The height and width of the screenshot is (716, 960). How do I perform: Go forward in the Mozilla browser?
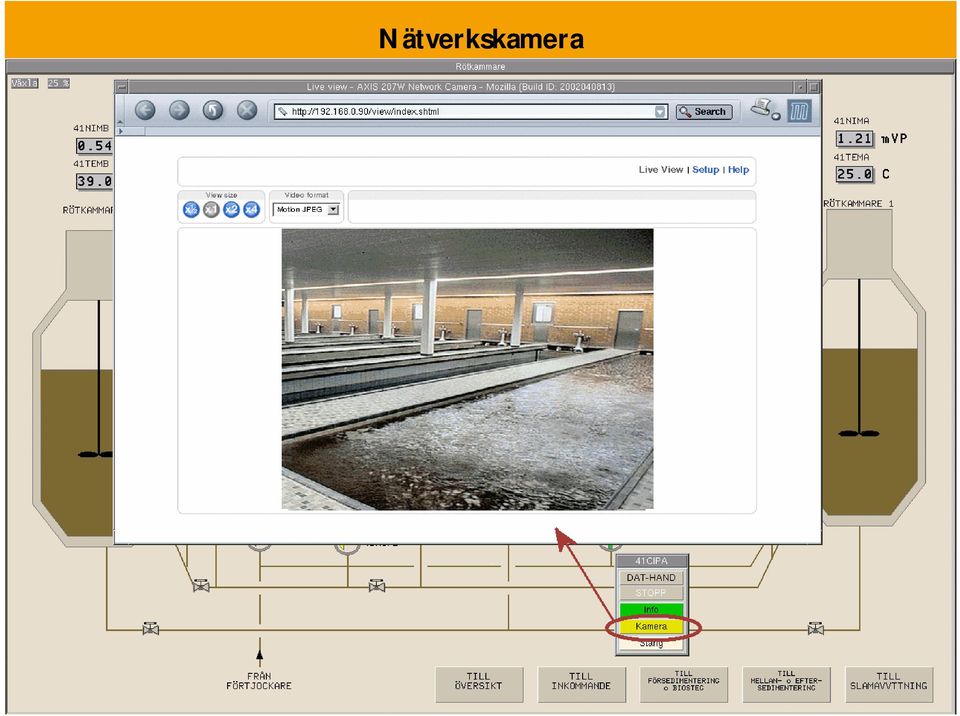pyautogui.click(x=179, y=110)
